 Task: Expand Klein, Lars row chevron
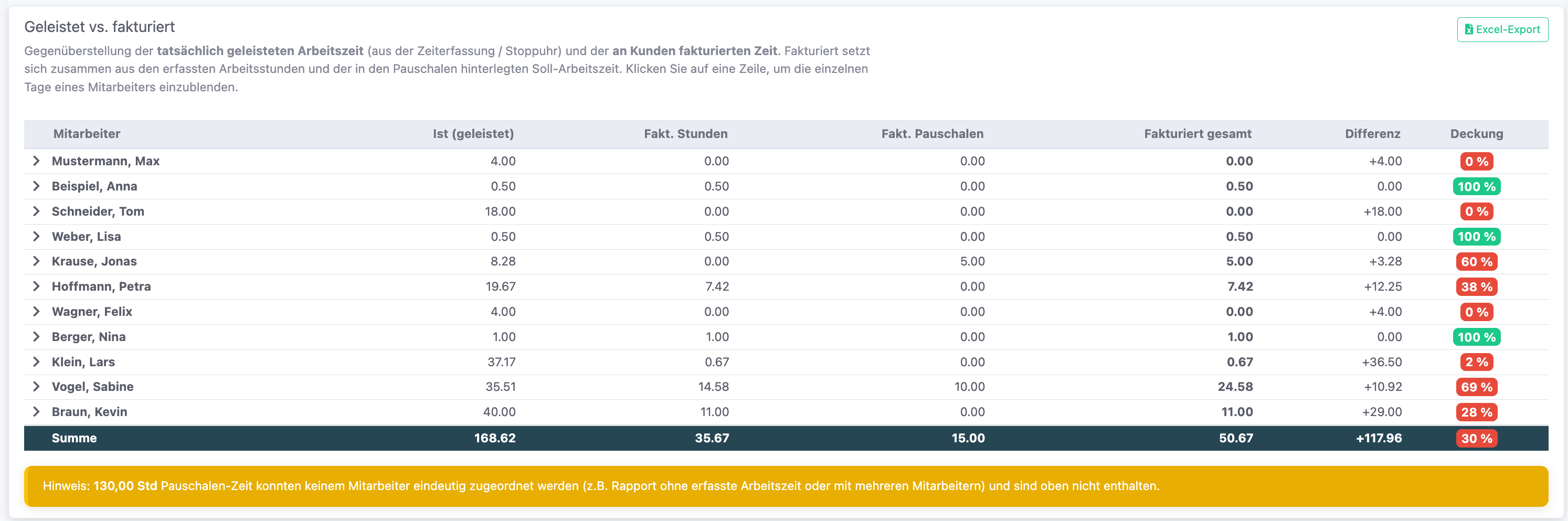tap(37, 361)
